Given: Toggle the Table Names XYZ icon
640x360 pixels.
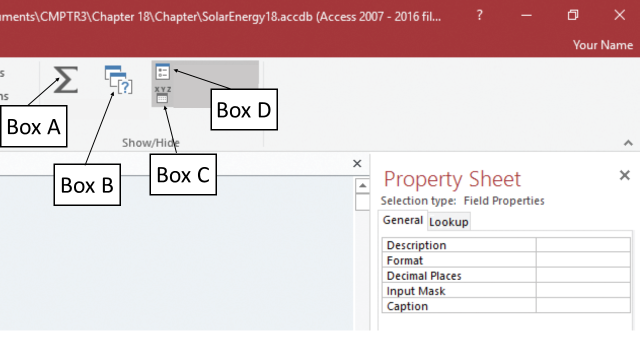Looking at the screenshot, I should point(162,95).
